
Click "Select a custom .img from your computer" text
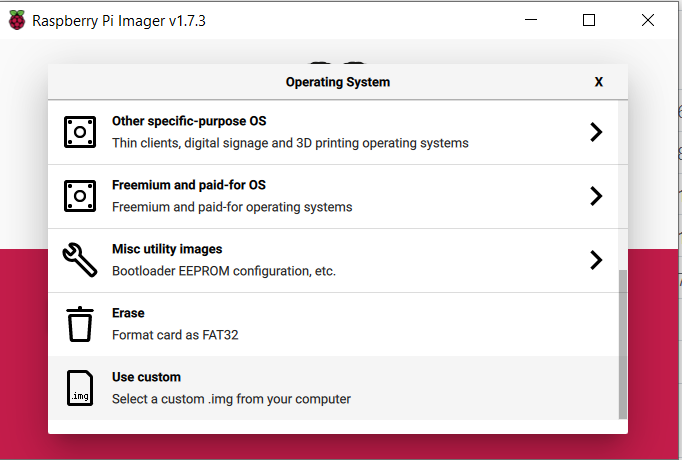(x=231, y=399)
